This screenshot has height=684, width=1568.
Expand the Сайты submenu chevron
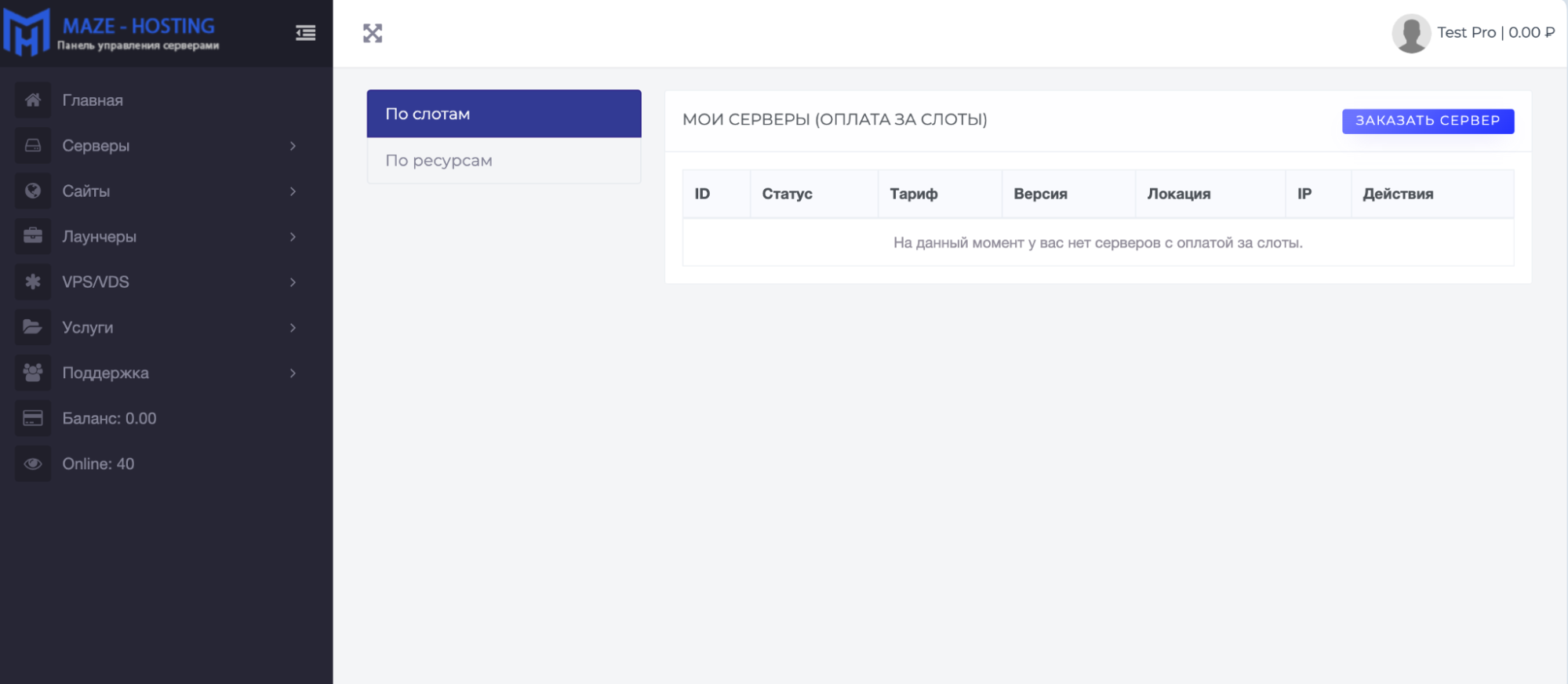[x=293, y=191]
